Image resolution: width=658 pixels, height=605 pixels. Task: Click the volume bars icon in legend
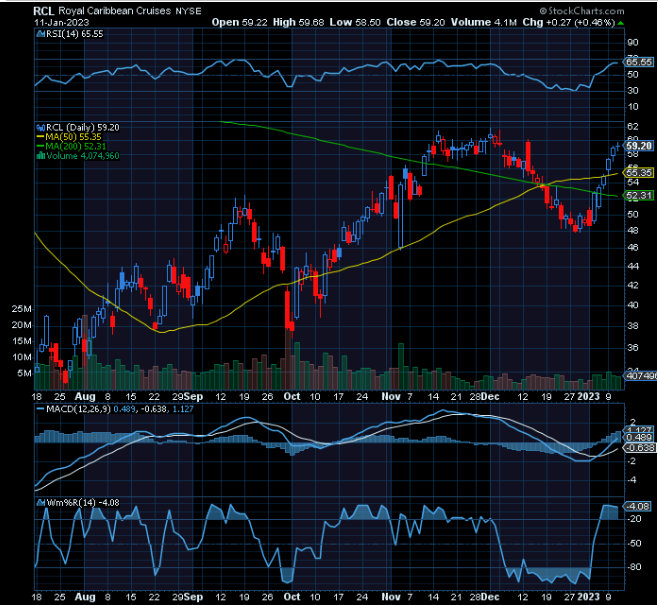click(39, 155)
